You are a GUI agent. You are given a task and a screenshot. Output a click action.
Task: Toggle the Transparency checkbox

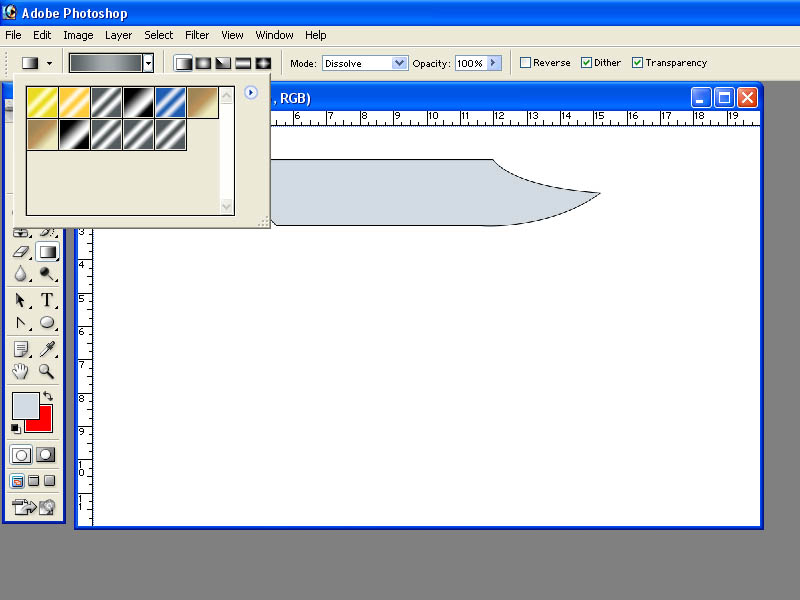[x=637, y=63]
